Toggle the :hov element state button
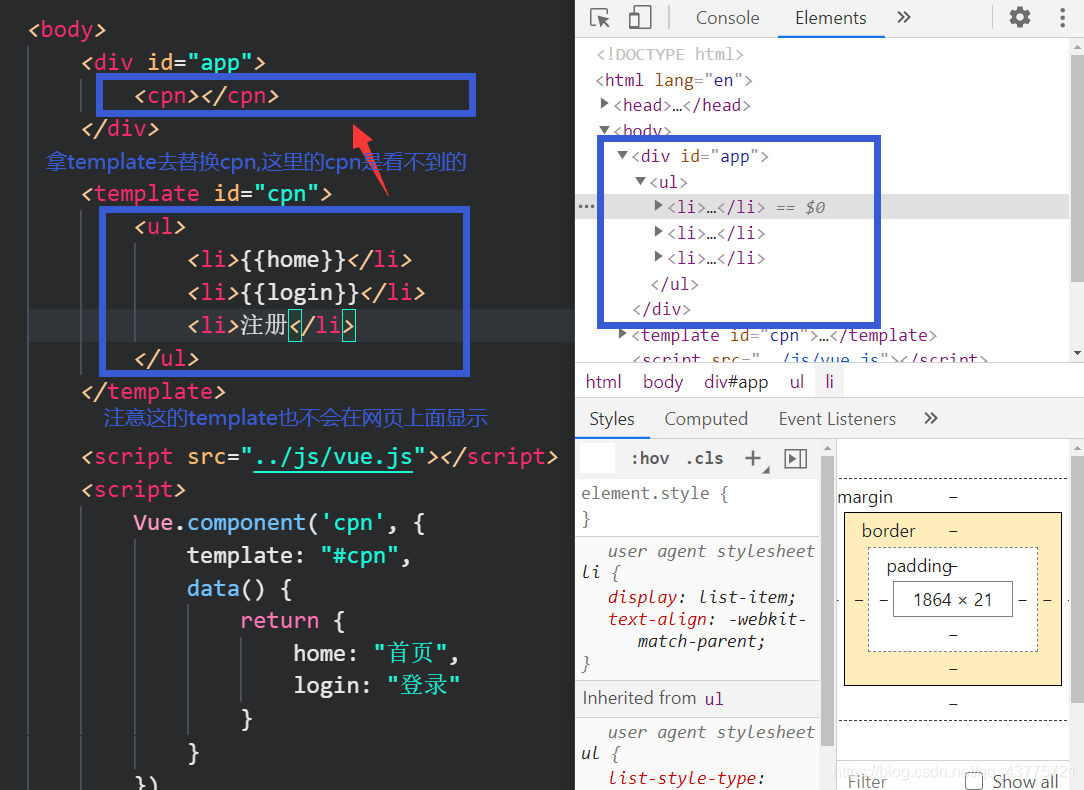This screenshot has height=790, width=1084. (650, 458)
